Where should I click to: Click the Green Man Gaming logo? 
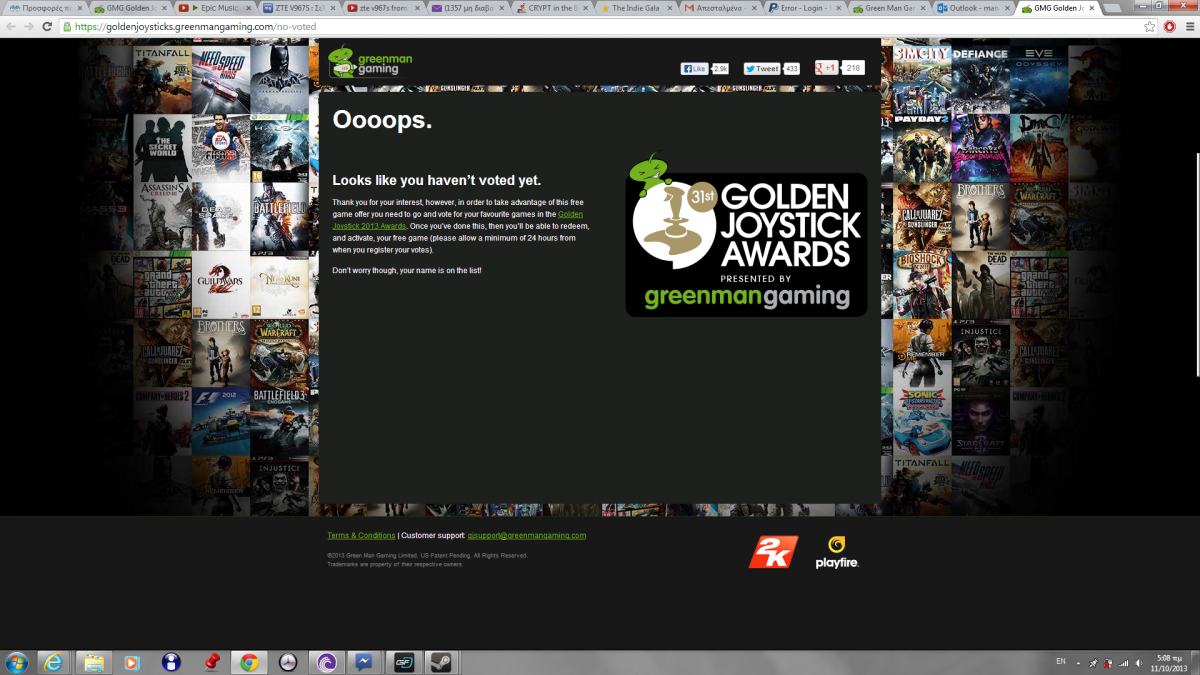[x=370, y=61]
